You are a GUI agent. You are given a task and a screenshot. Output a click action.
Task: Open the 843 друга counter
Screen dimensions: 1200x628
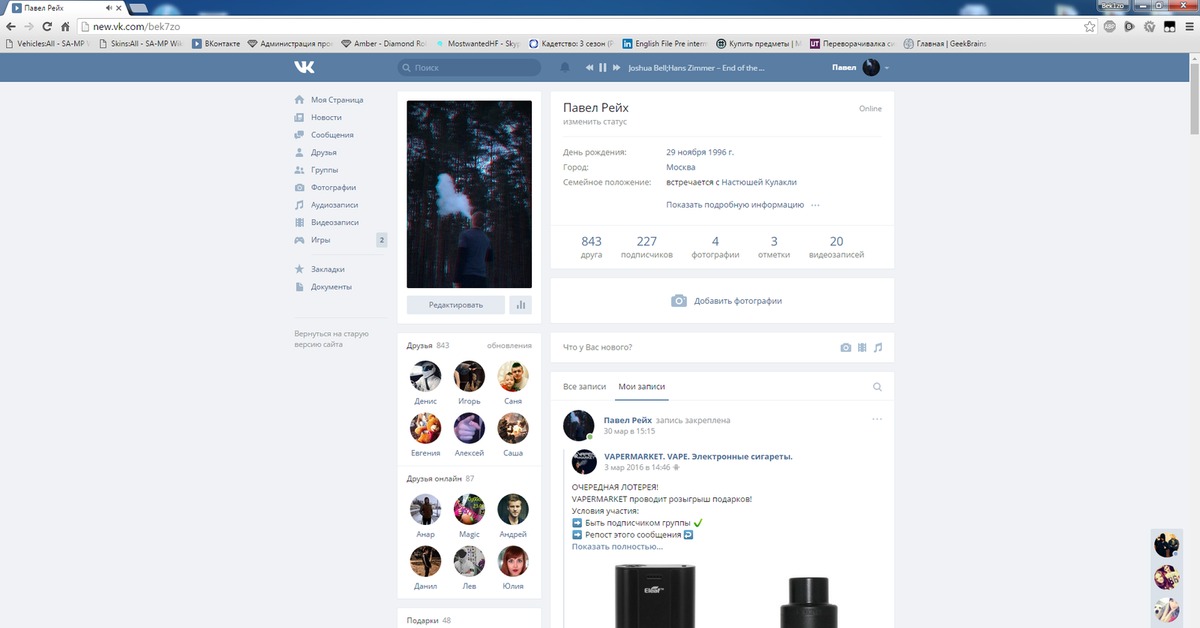point(591,247)
